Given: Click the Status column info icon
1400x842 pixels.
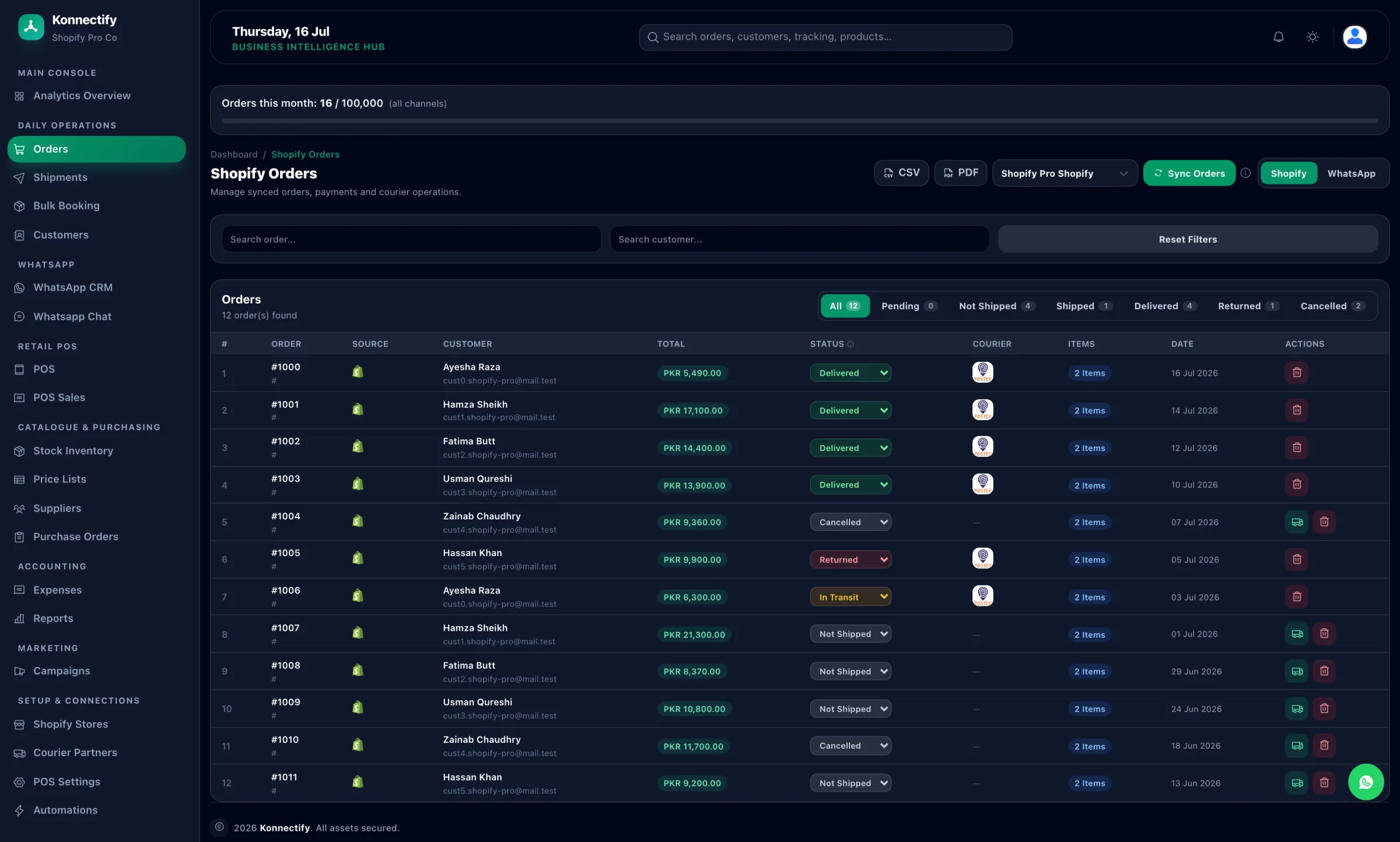Looking at the screenshot, I should point(850,344).
